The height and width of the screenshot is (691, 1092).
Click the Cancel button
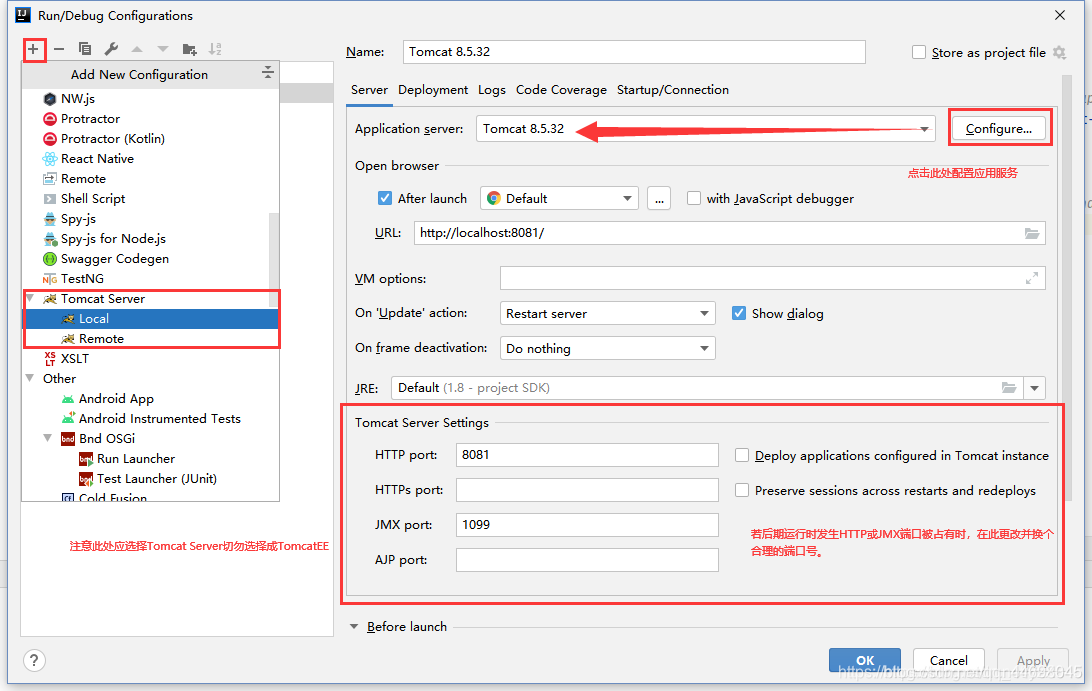pos(949,660)
